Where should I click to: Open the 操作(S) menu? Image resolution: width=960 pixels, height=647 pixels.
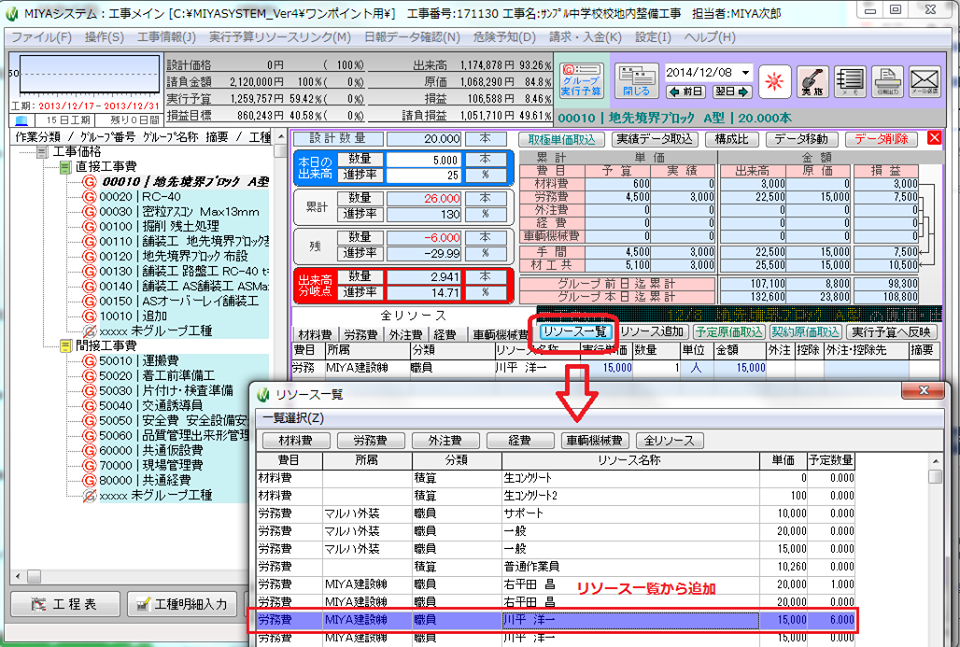[104, 37]
